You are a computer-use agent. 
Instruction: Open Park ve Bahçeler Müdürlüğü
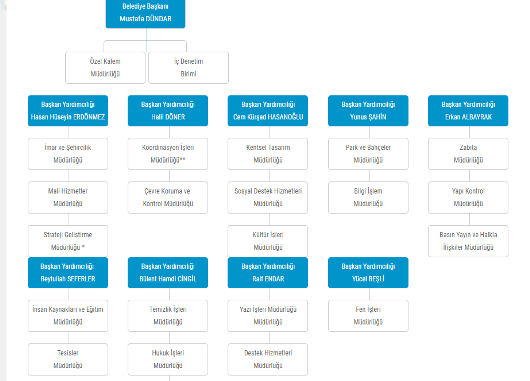pyautogui.click(x=368, y=154)
